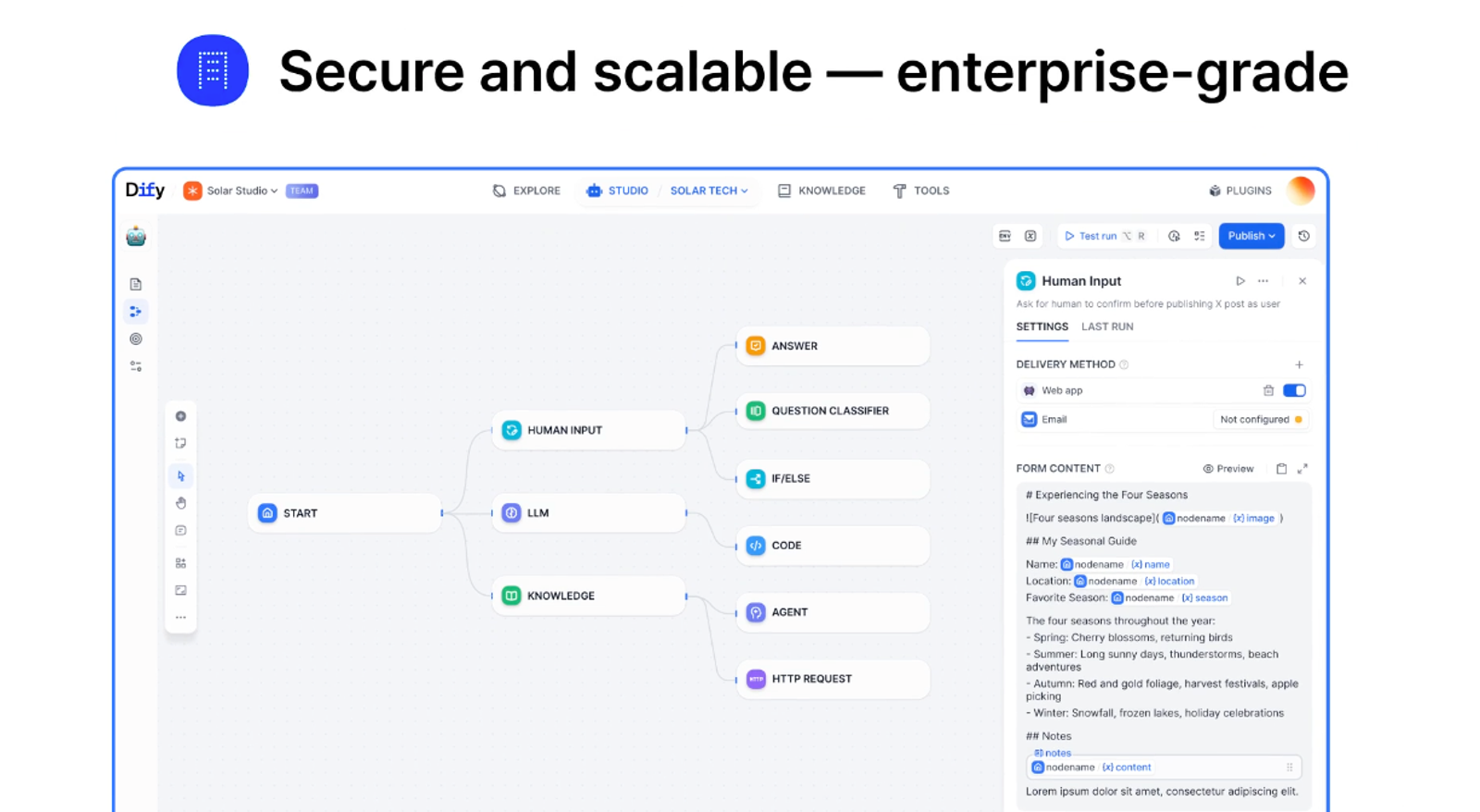Click the nodename content notes field
1480x812 pixels.
(1164, 768)
